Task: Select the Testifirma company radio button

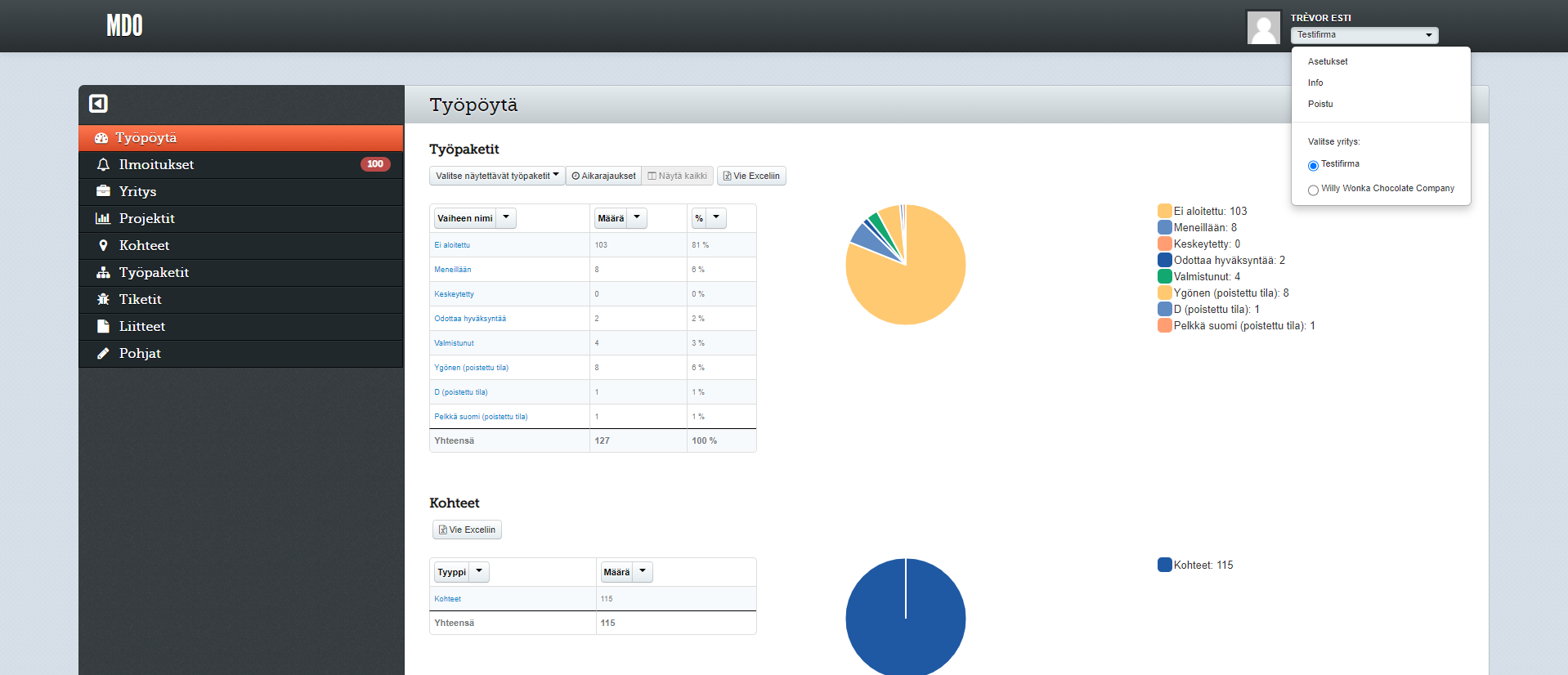Action: (x=1313, y=166)
